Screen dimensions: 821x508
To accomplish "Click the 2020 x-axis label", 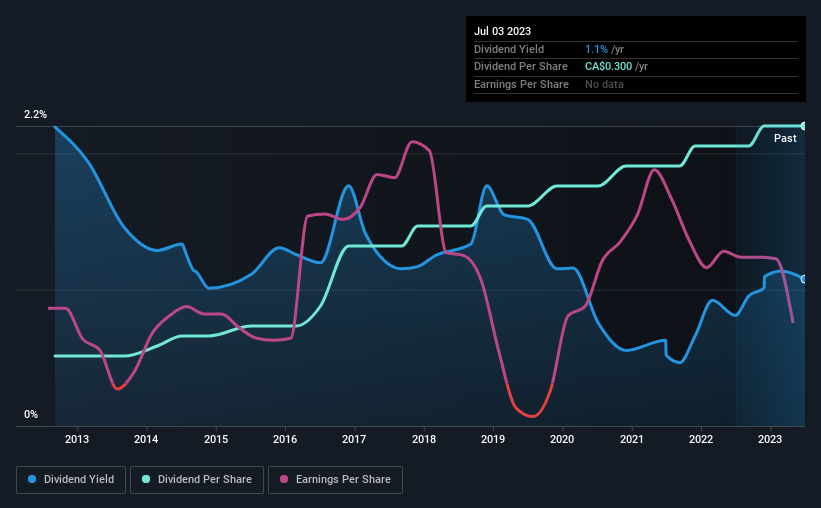I will coord(562,439).
